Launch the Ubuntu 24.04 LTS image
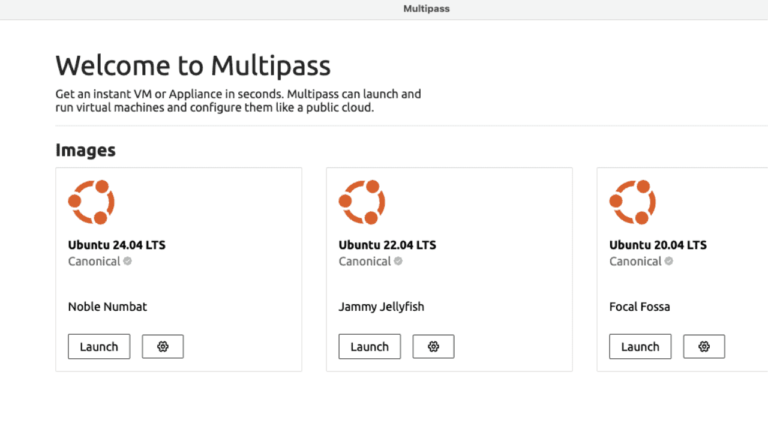768x432 pixels. coord(99,346)
